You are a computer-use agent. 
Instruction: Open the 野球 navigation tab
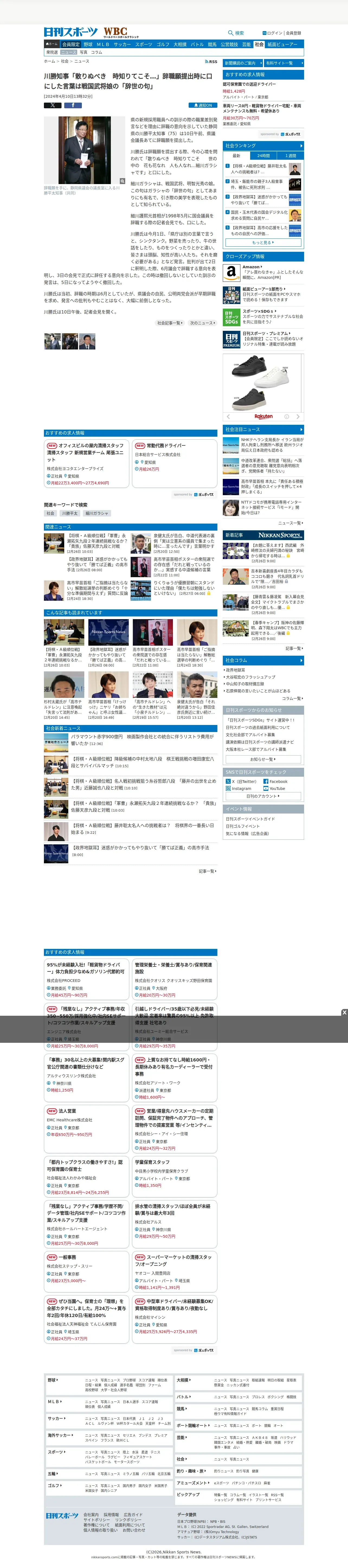pos(88,44)
